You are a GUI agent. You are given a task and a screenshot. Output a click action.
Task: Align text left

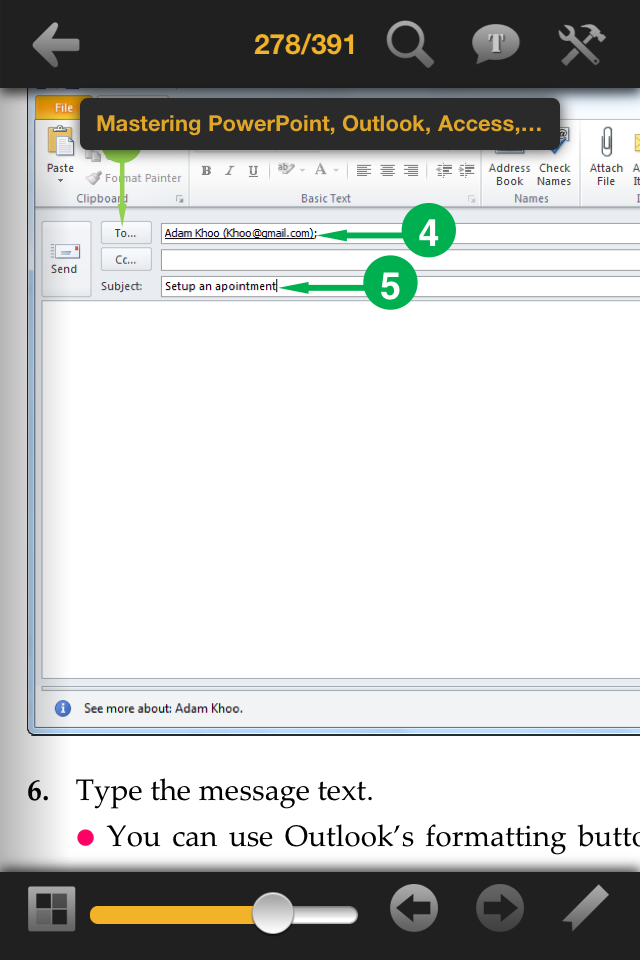(364, 170)
